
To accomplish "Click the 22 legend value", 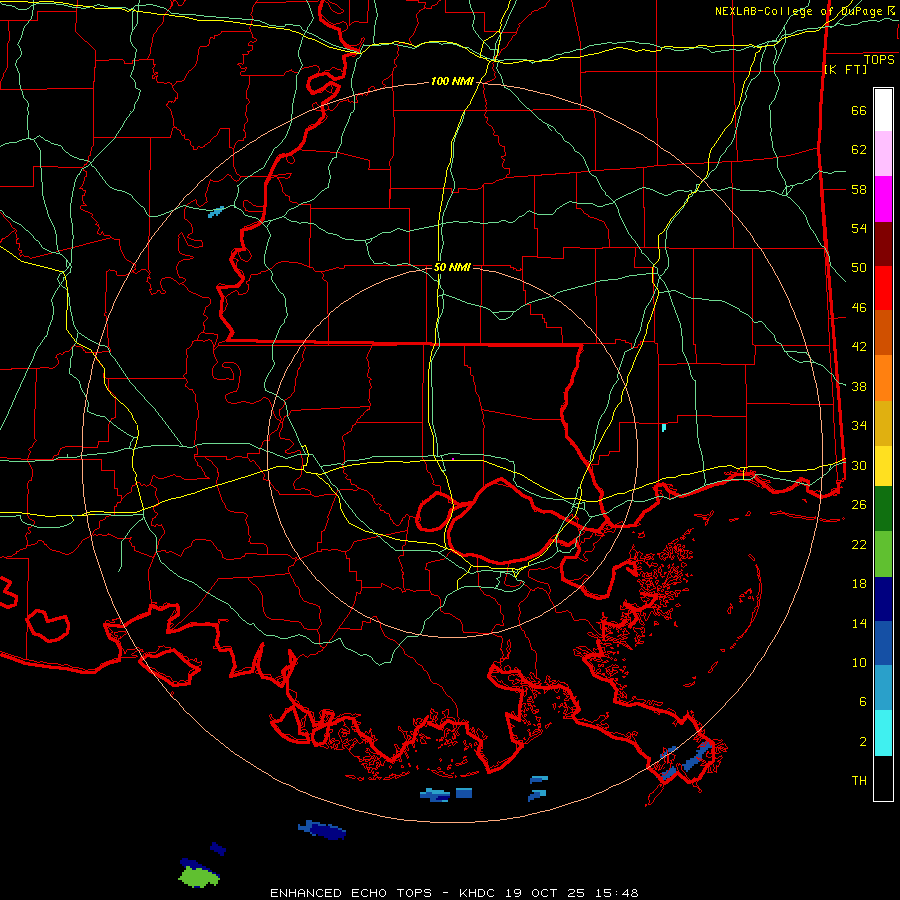I will coord(859,544).
